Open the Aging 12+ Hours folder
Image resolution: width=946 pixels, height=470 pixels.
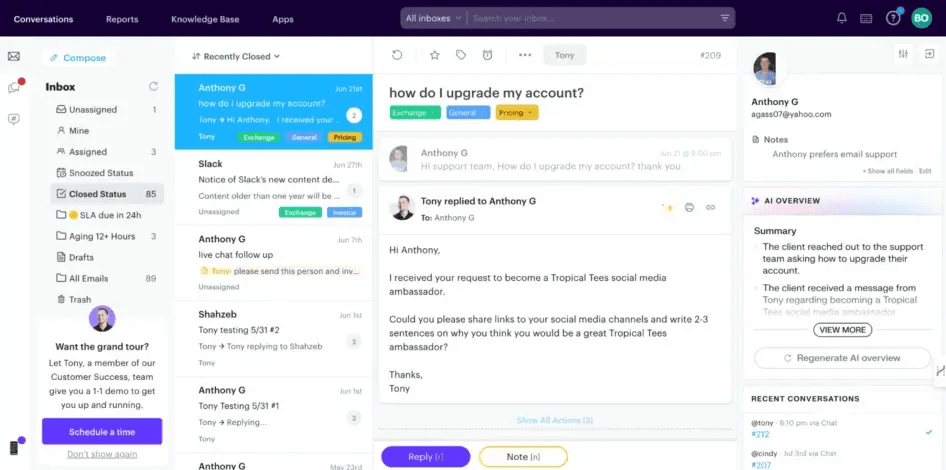coord(107,237)
